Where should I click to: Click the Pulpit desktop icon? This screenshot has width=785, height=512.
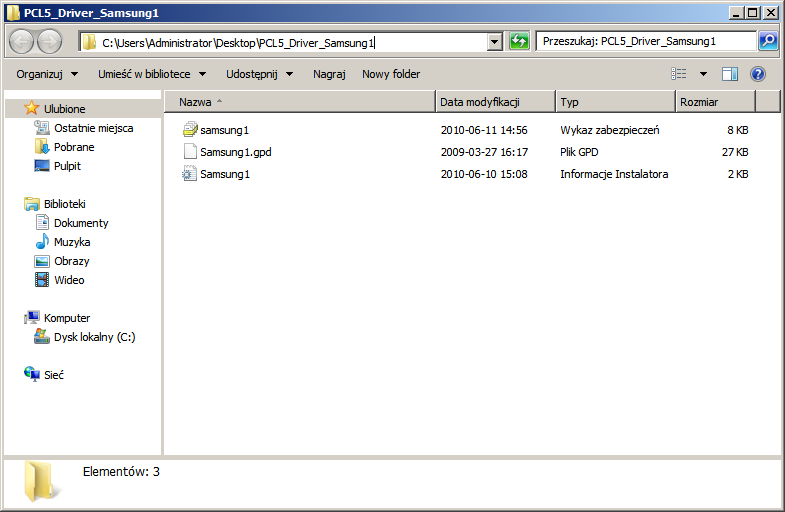[x=42, y=166]
